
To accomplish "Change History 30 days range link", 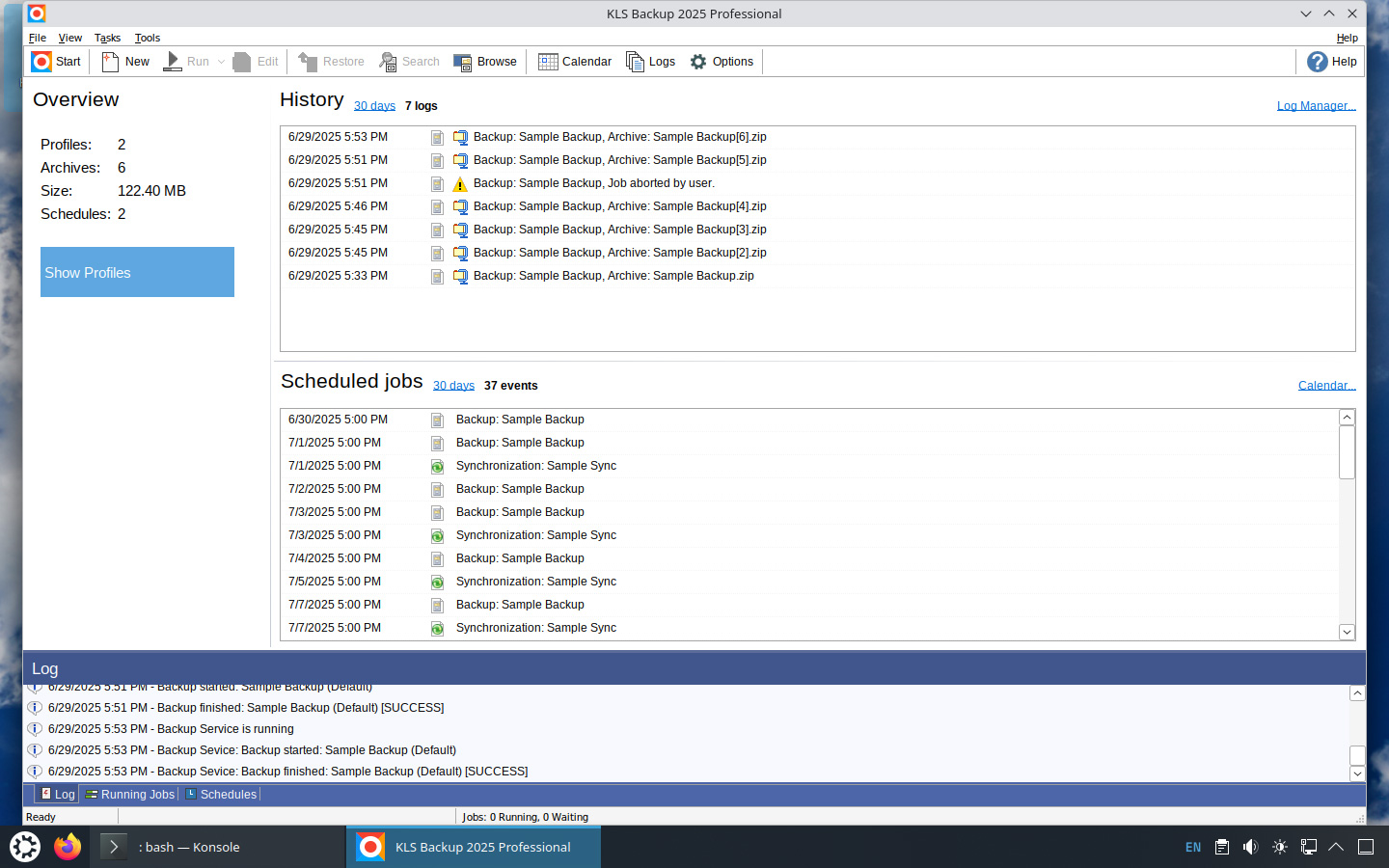I will (374, 106).
